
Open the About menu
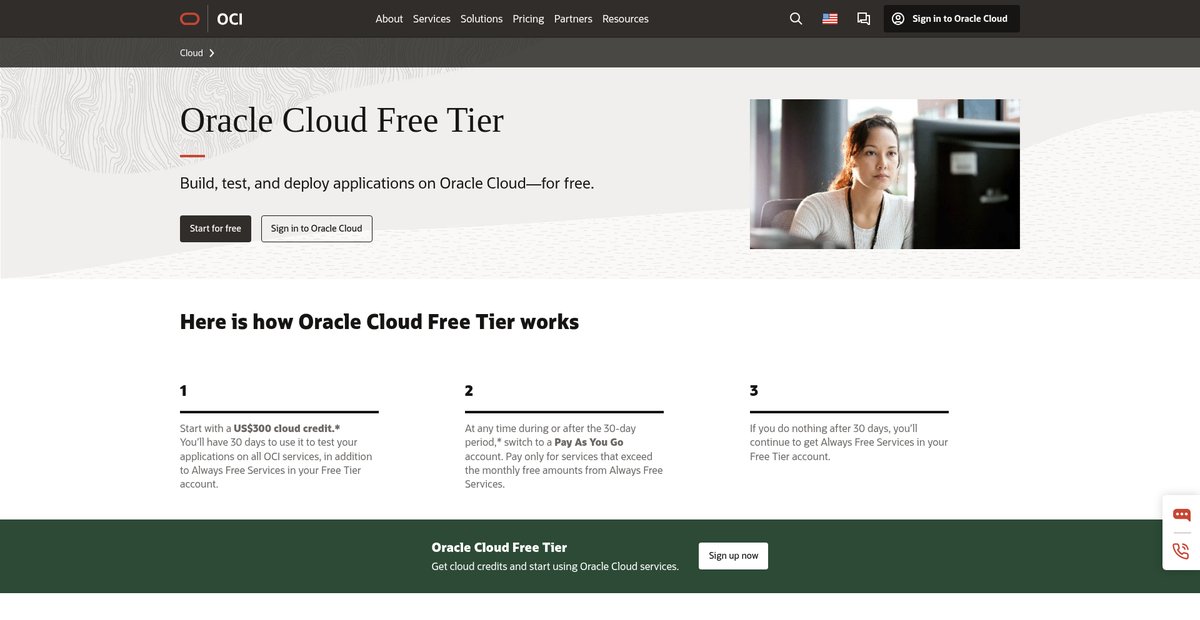(x=389, y=18)
